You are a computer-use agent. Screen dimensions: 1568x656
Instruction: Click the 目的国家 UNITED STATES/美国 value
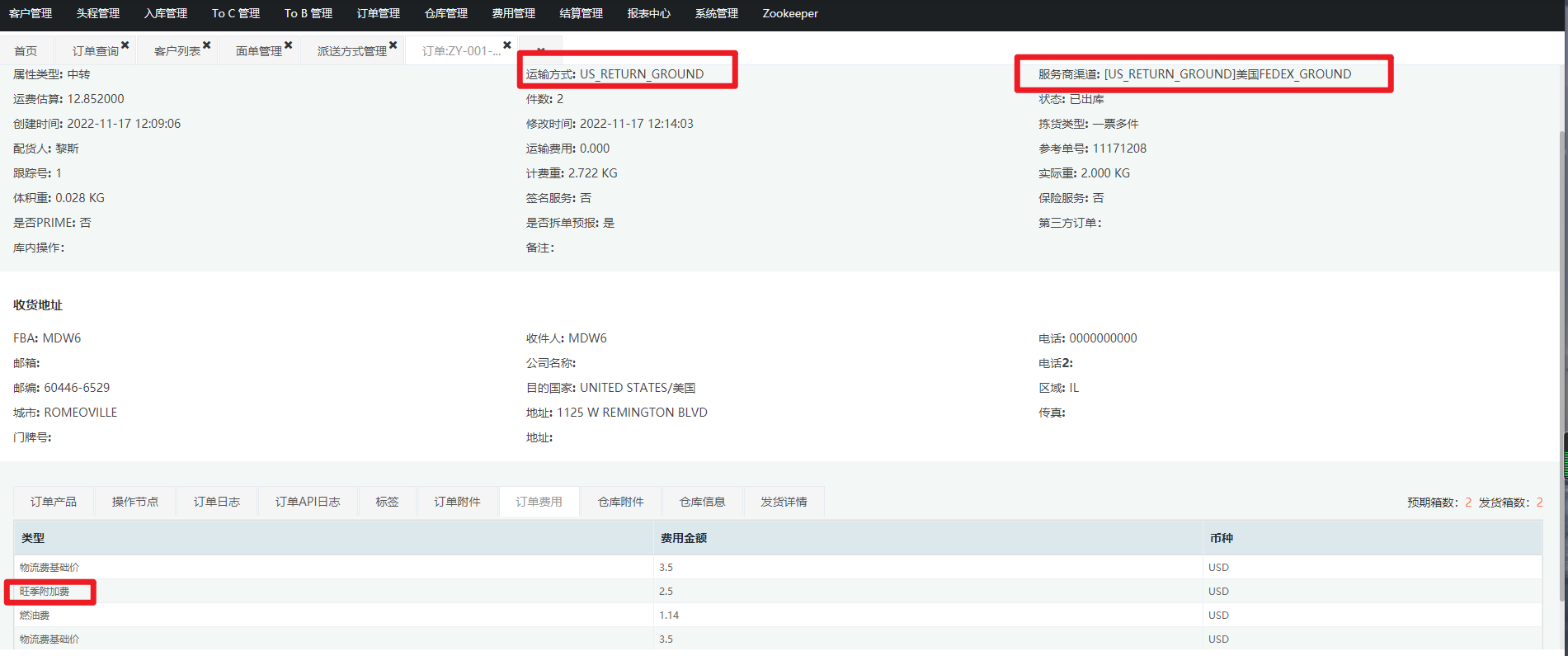point(638,388)
